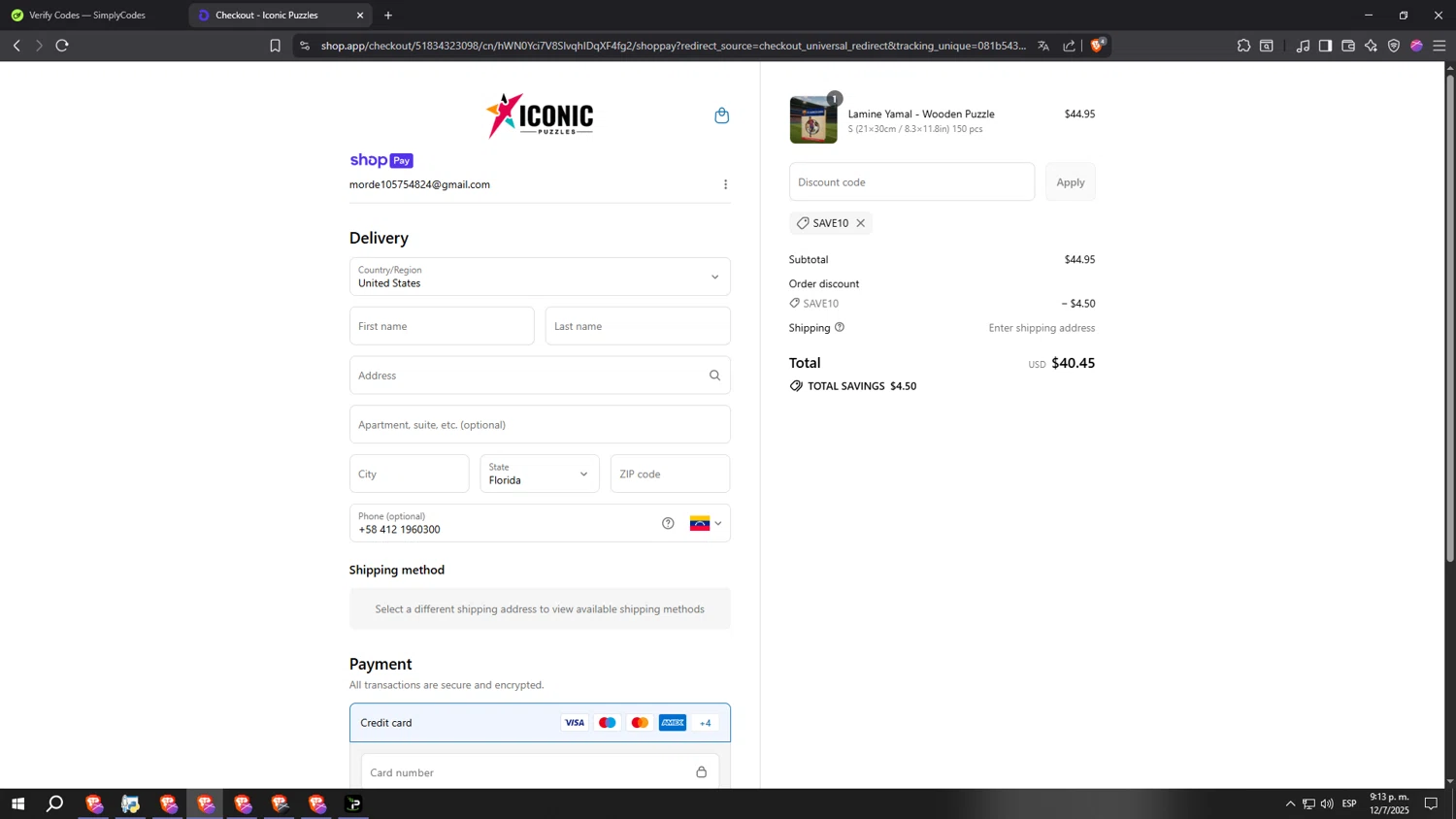This screenshot has width=1456, height=819.
Task: Open Brave playlist music note icon
Action: pyautogui.click(x=1303, y=46)
